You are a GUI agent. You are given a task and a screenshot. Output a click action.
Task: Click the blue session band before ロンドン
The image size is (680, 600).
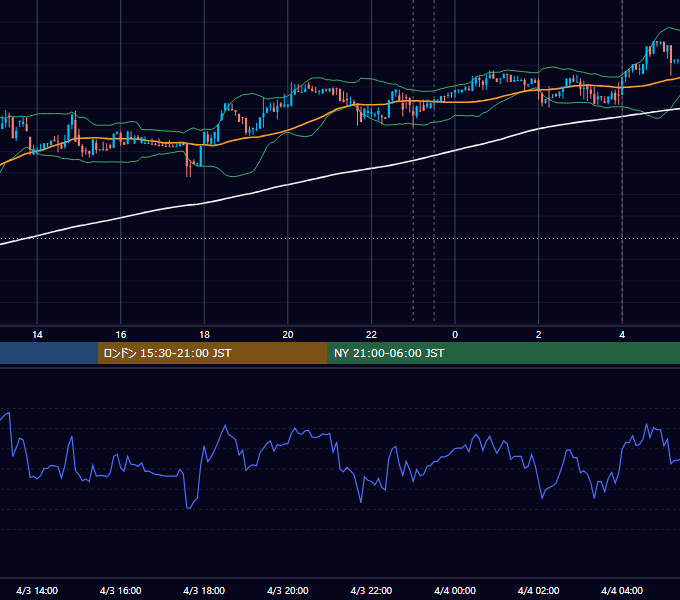[x=49, y=353]
